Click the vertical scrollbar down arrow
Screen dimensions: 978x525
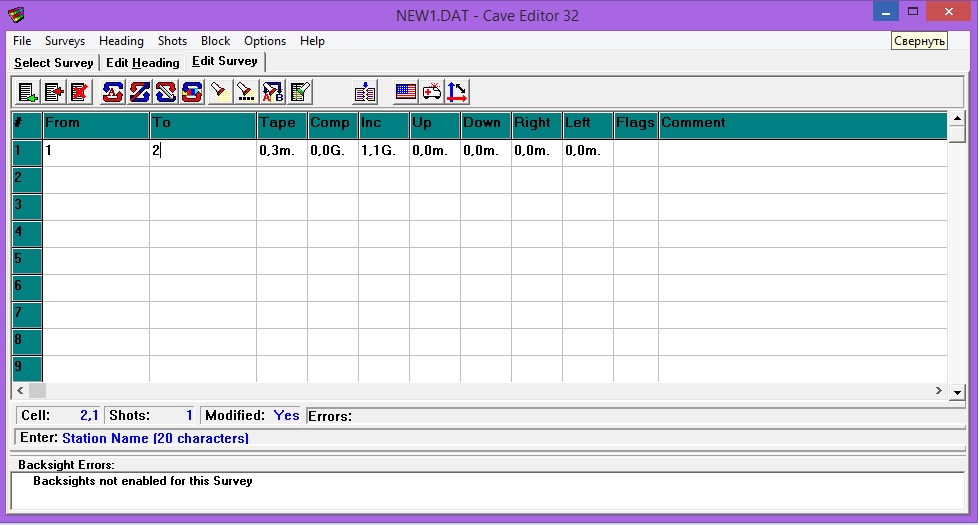(957, 393)
